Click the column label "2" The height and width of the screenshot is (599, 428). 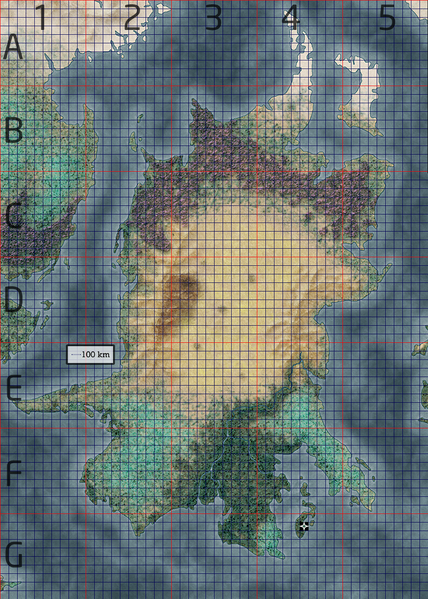coord(132,18)
